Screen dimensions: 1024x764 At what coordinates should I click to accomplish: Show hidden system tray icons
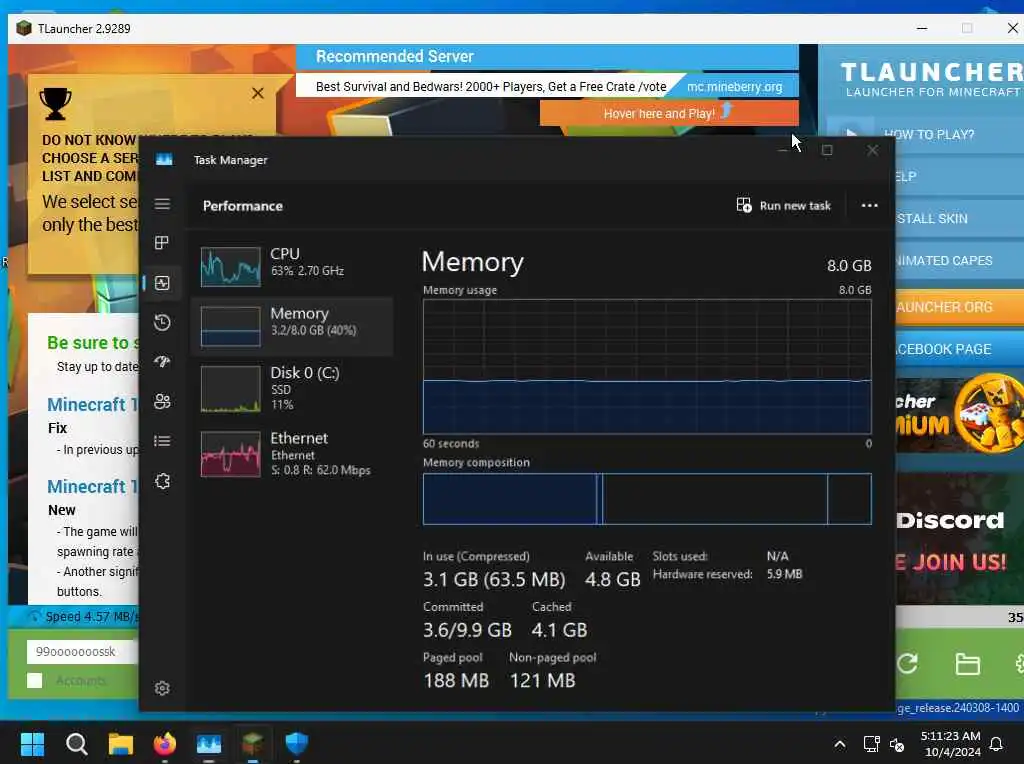[840, 744]
